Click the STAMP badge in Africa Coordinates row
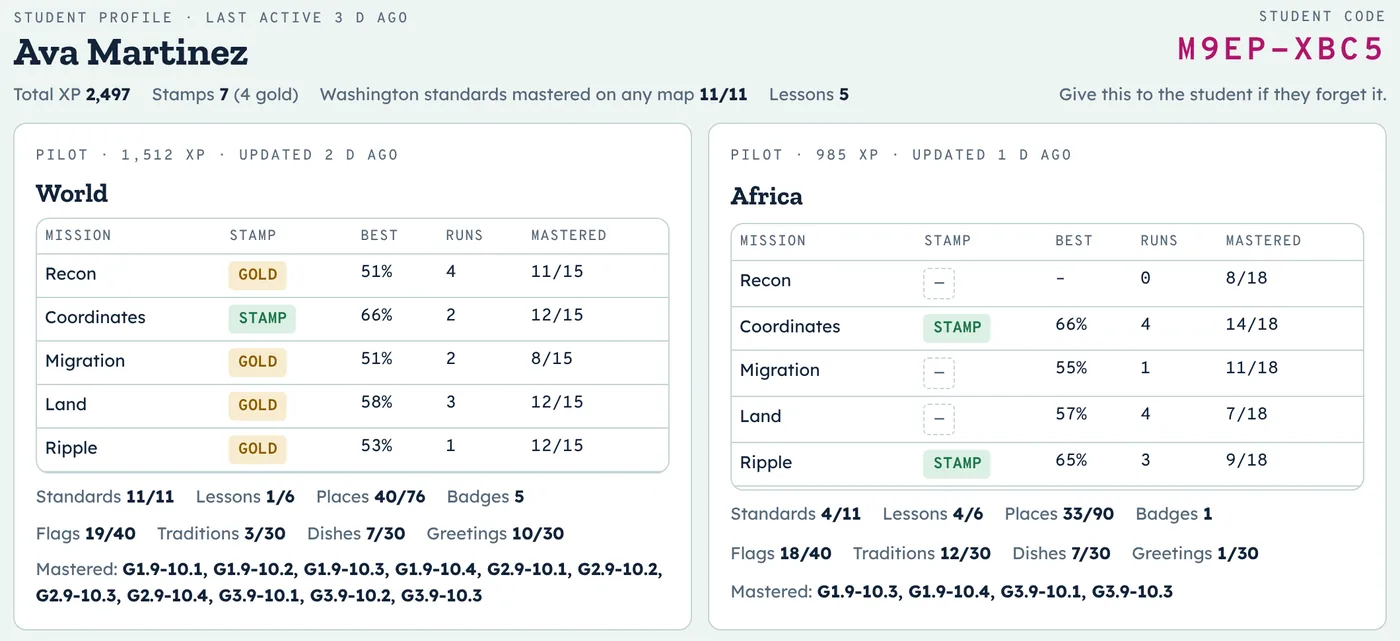This screenshot has width=1400, height=641. point(957,327)
